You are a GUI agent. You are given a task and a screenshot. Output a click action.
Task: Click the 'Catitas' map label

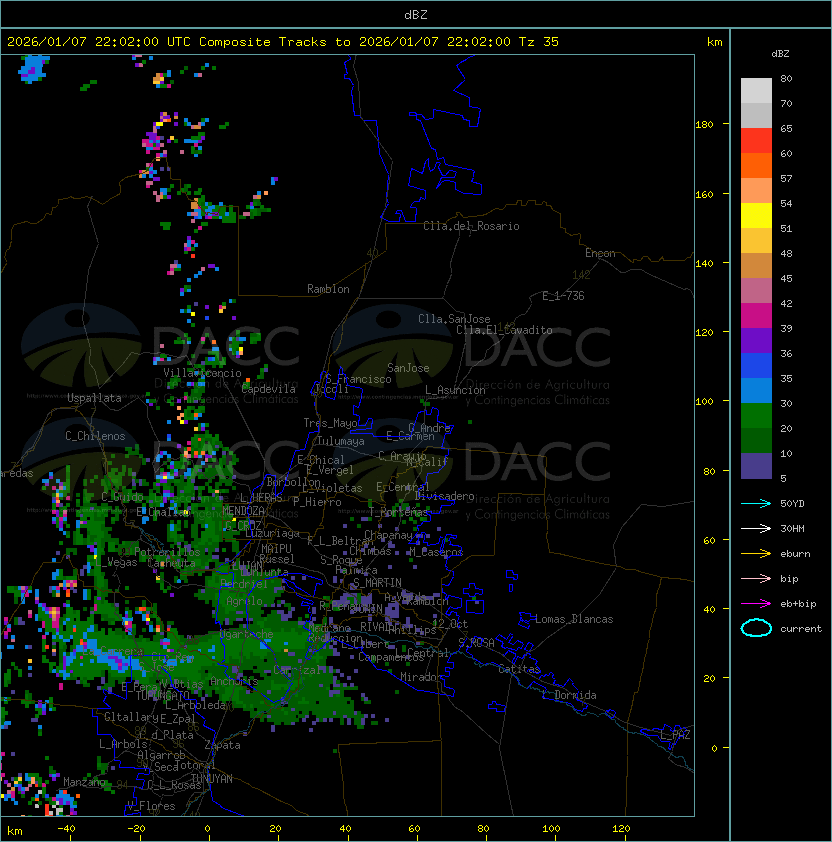[x=519, y=669]
